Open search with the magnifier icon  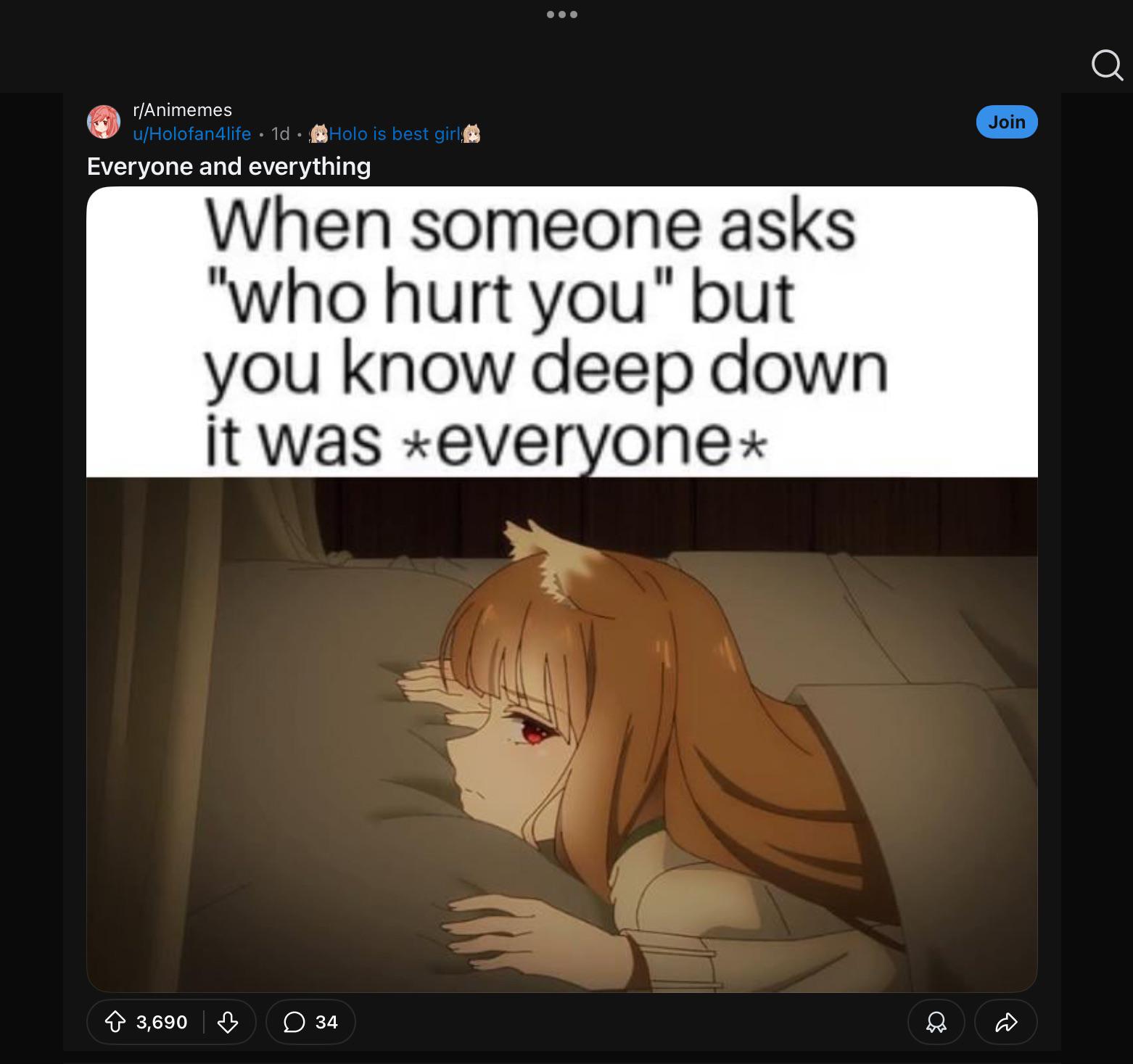tap(1107, 65)
